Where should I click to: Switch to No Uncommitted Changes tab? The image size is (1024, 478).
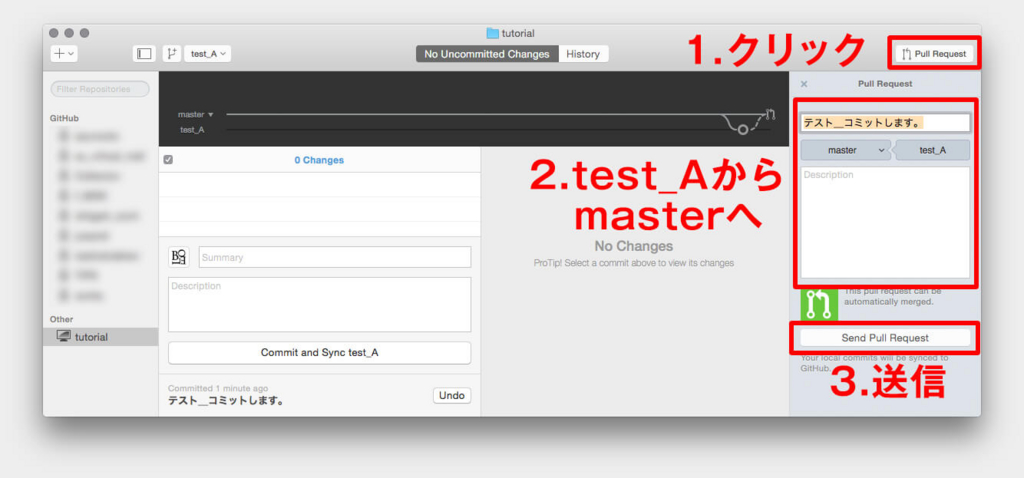(487, 54)
